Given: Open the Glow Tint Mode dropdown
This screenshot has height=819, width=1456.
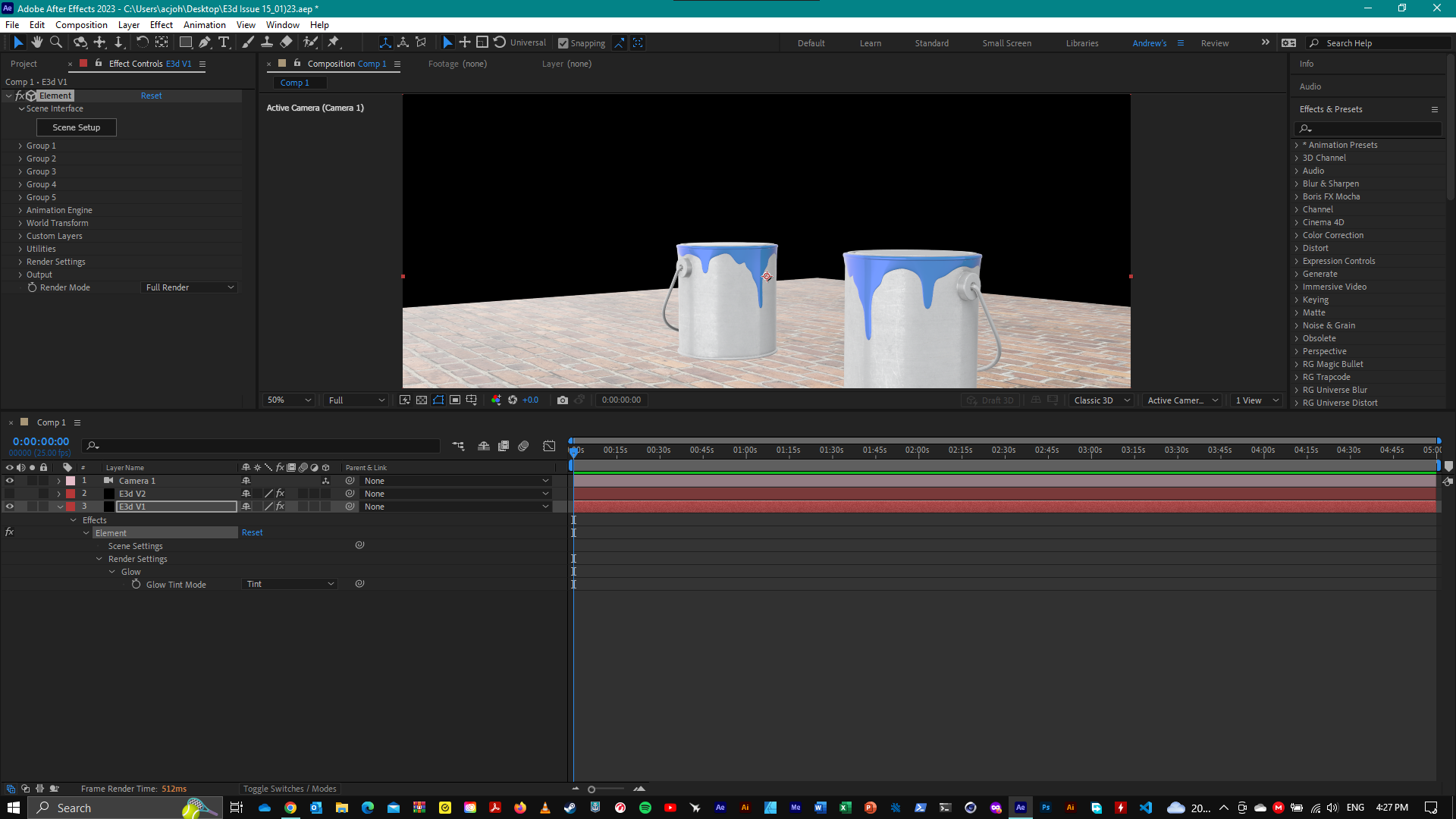Looking at the screenshot, I should click(290, 584).
